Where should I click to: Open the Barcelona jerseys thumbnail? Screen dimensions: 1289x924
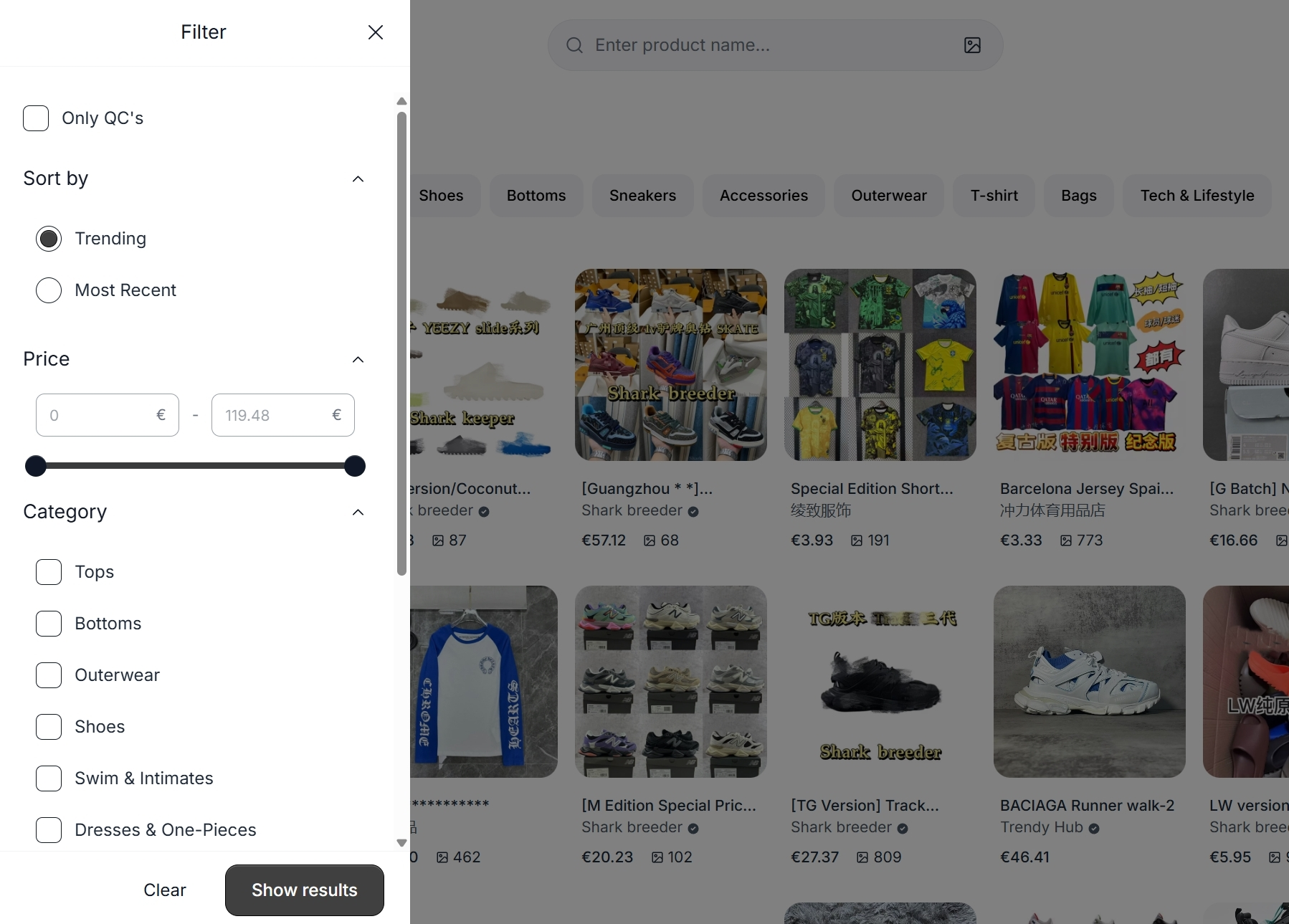[1090, 365]
